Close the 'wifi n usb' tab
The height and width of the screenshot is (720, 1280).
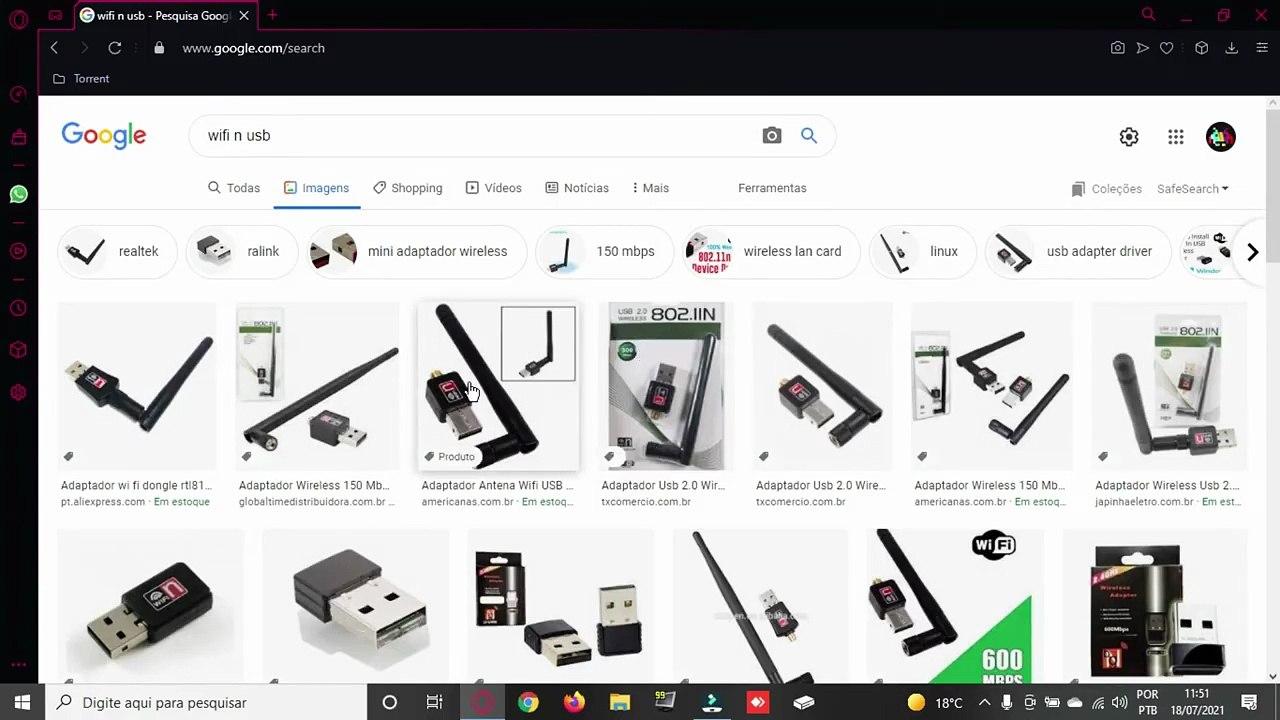[x=244, y=16]
